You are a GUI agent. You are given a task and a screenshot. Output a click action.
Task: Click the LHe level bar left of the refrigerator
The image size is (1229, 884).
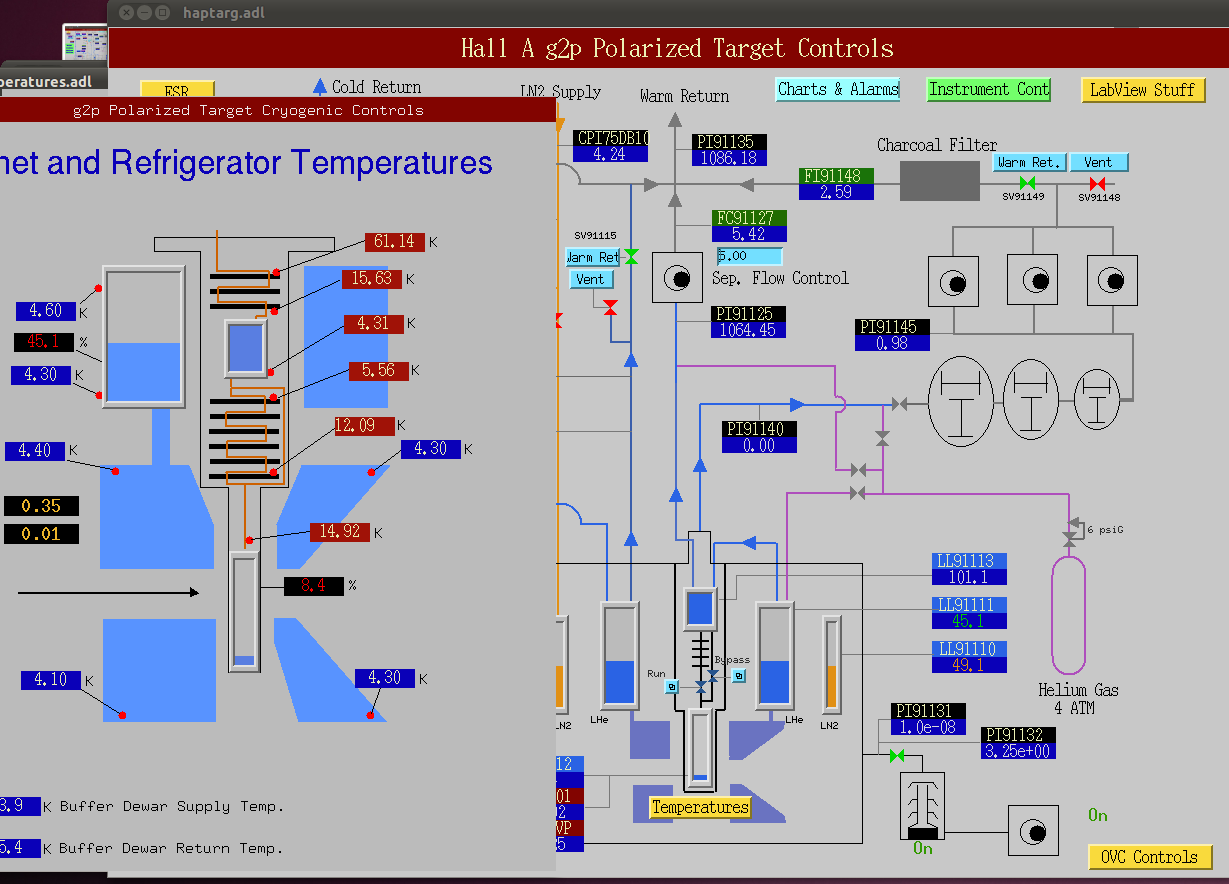[x=619, y=655]
